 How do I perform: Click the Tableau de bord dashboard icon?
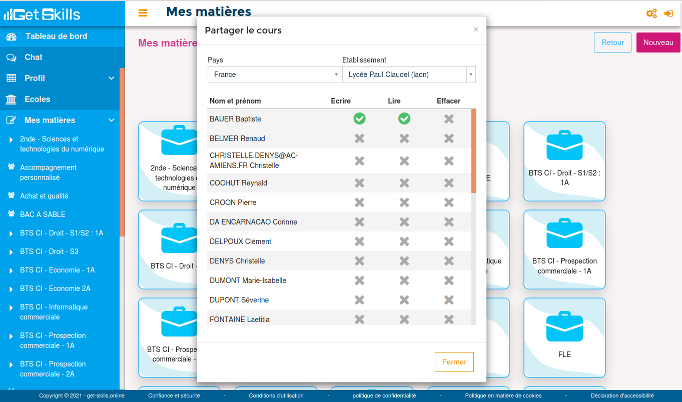(x=11, y=36)
